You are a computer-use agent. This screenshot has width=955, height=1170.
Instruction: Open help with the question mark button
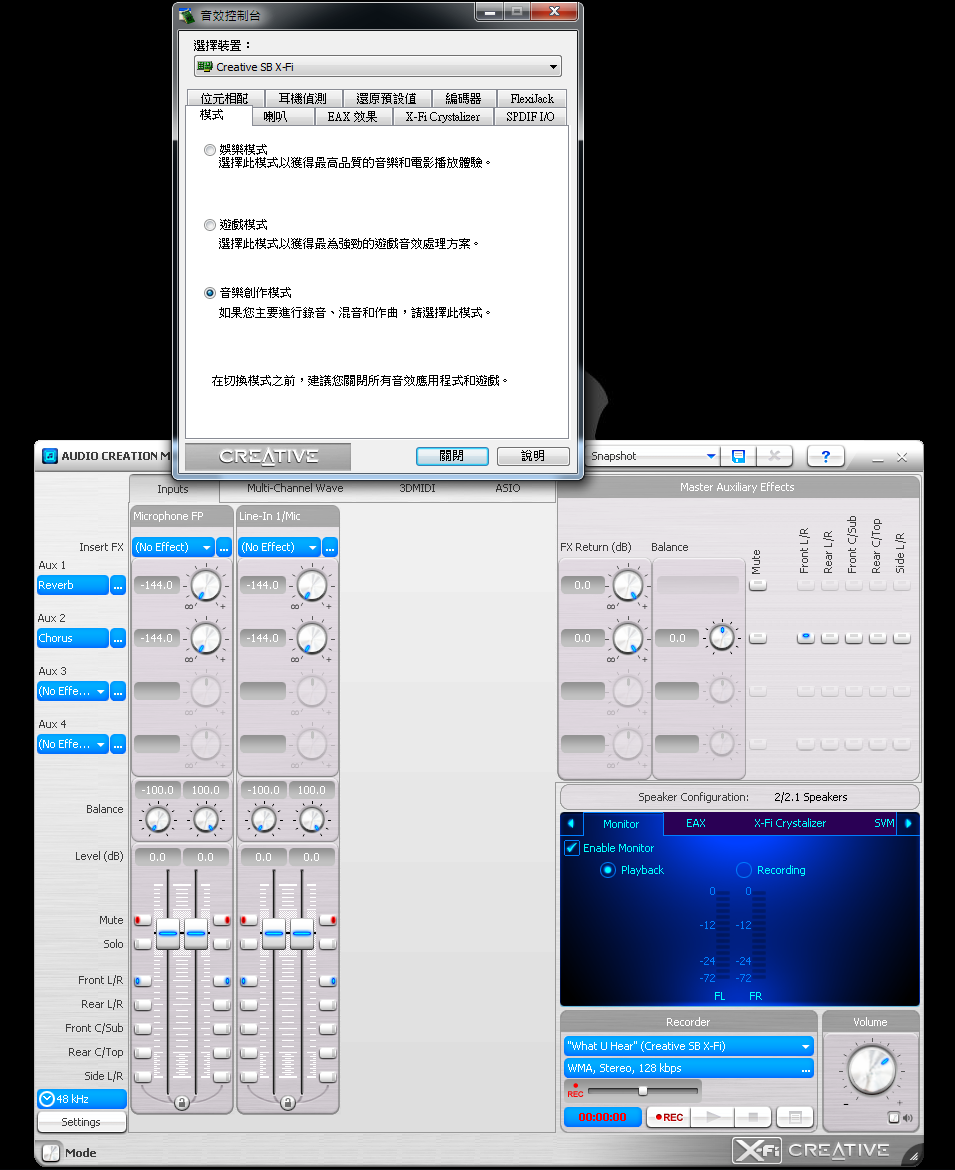[825, 456]
